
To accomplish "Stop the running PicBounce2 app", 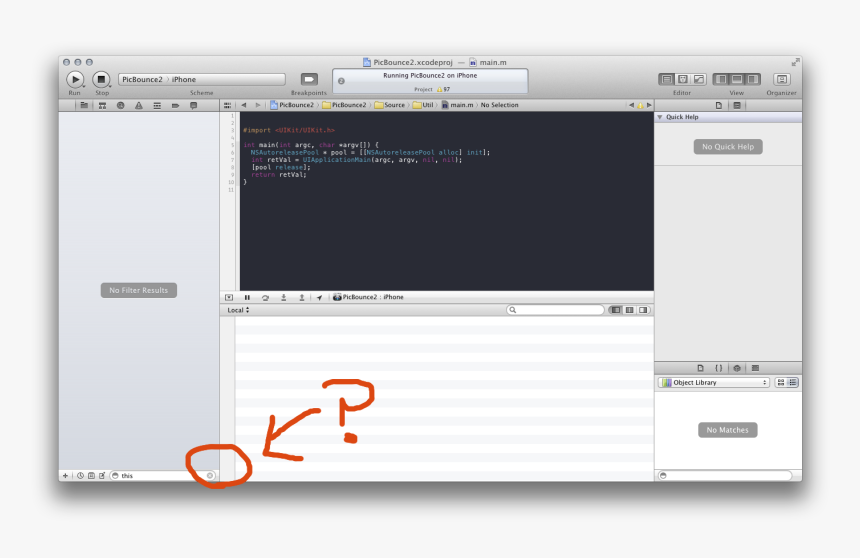I will [x=101, y=80].
